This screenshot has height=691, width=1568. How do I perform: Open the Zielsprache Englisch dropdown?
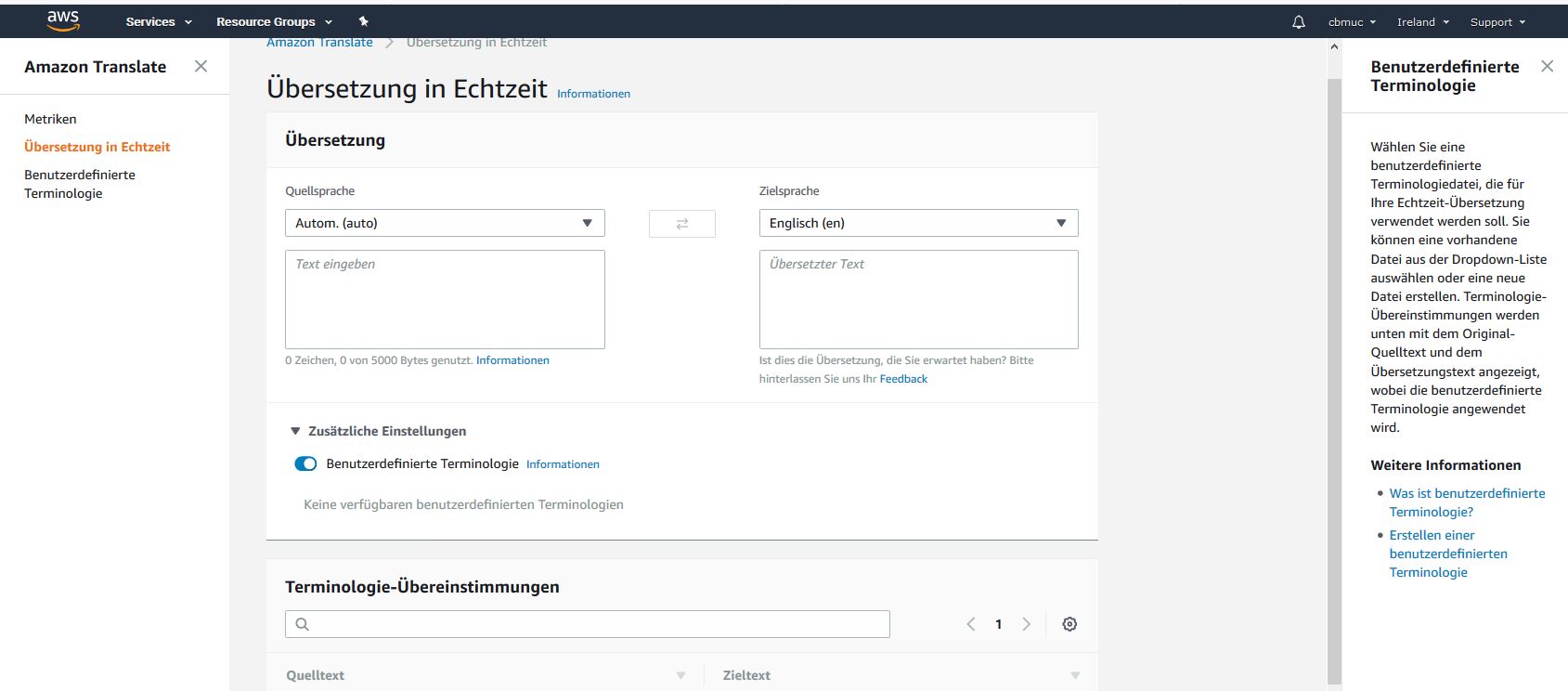pyautogui.click(x=918, y=223)
